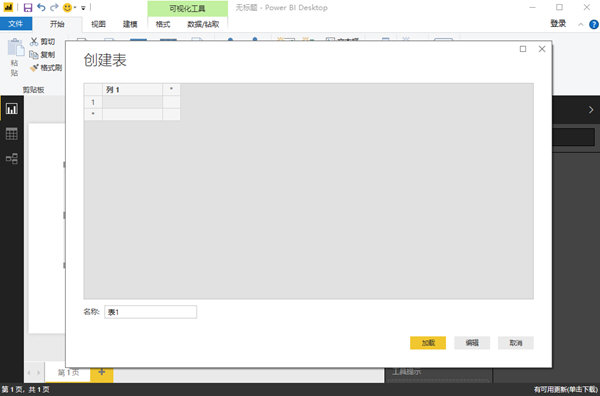Select the 列 1 column header
Screen dimensions: 600x396
click(x=132, y=90)
